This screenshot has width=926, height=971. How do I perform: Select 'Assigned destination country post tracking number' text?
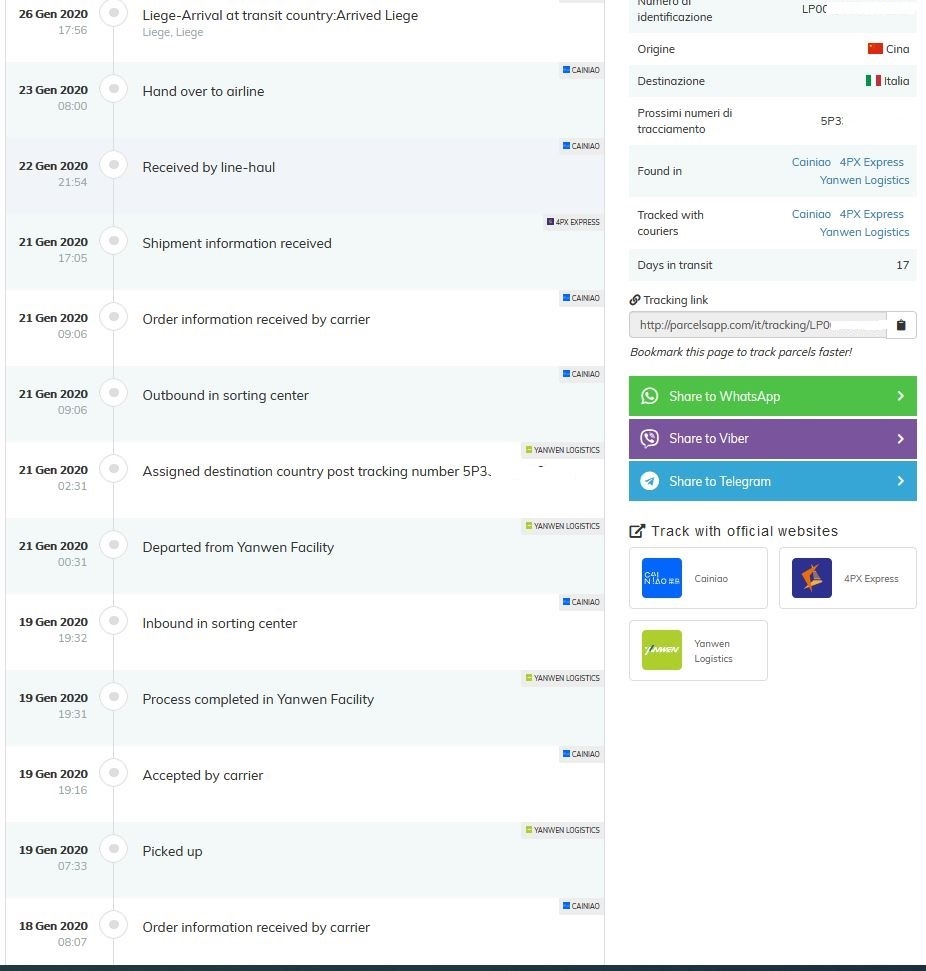(301, 471)
